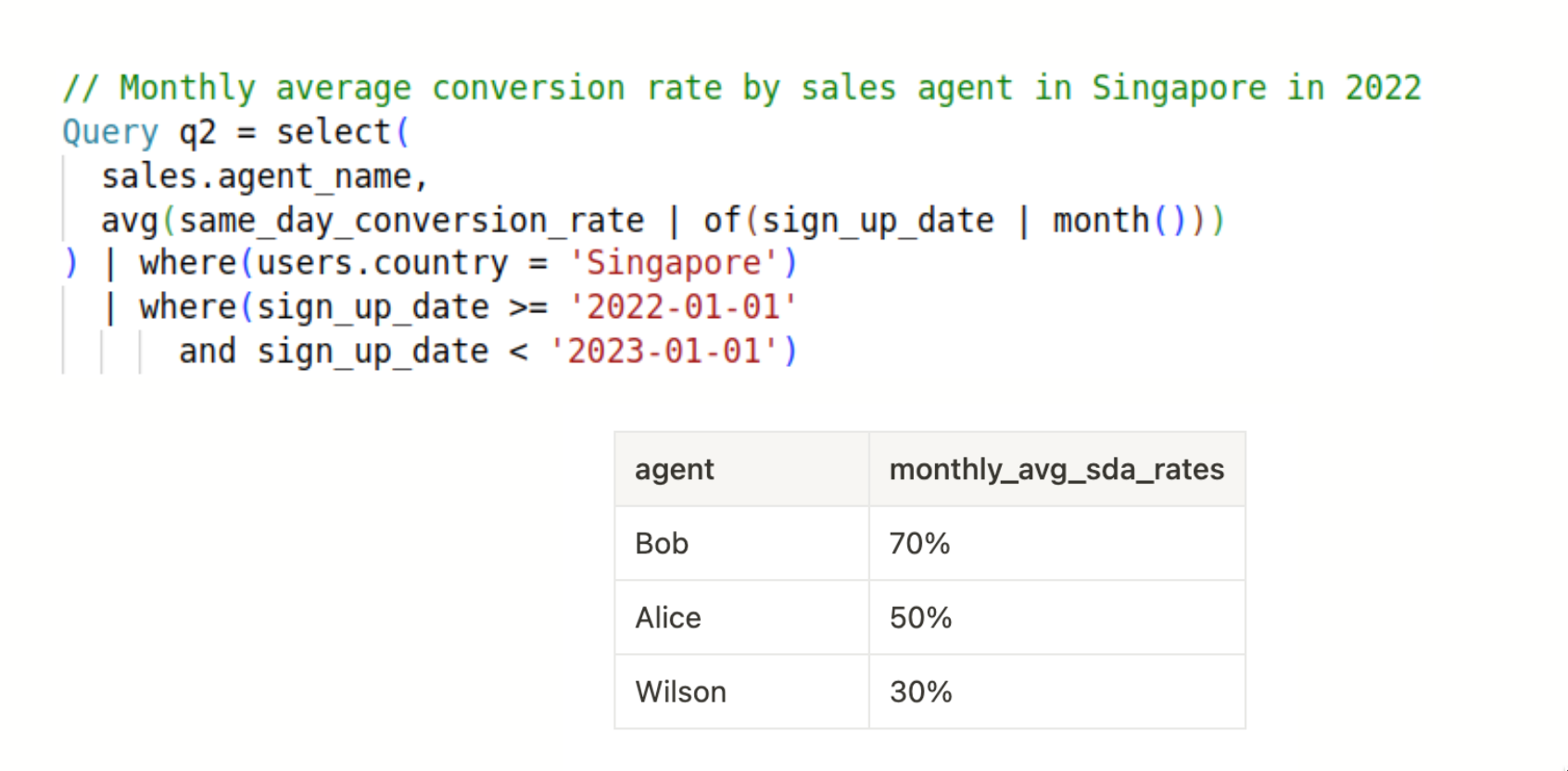
Task: Click the 'and' keyword in the code
Action: coord(208,351)
